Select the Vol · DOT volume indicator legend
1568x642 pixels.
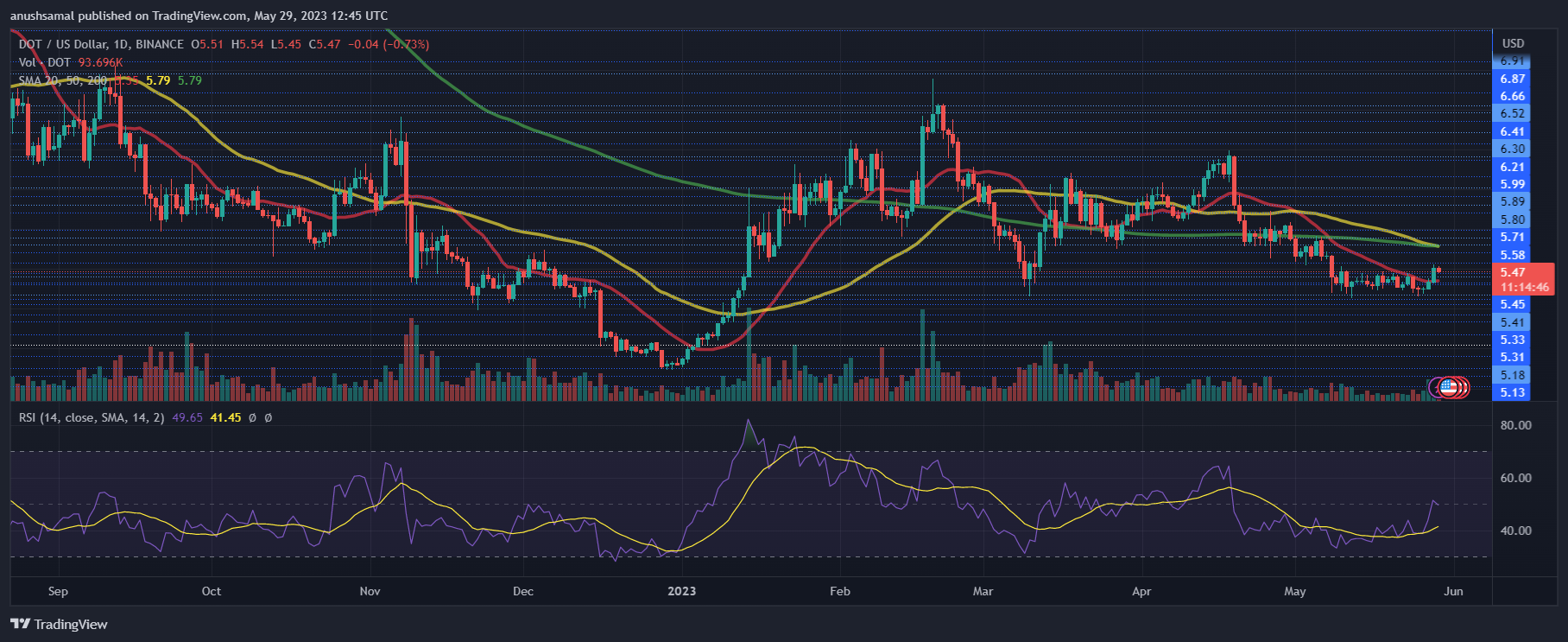coord(45,62)
